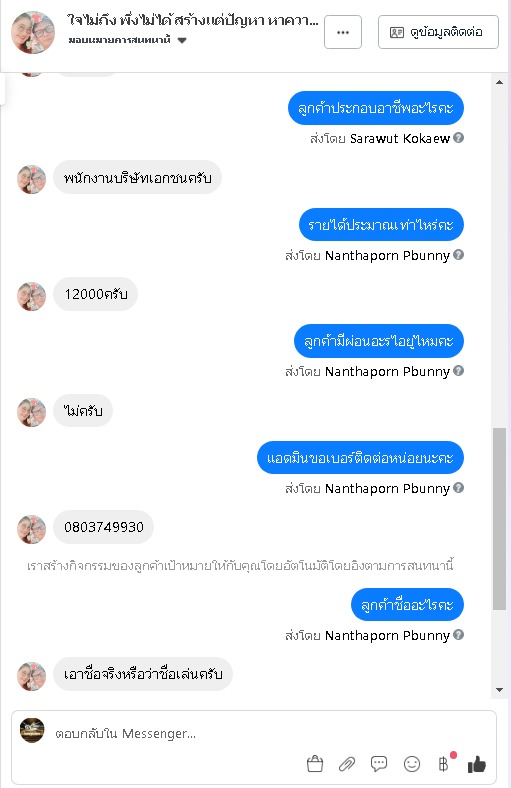This screenshot has width=511, height=788.
Task: Open customer profile picture in header
Action: pos(33,32)
